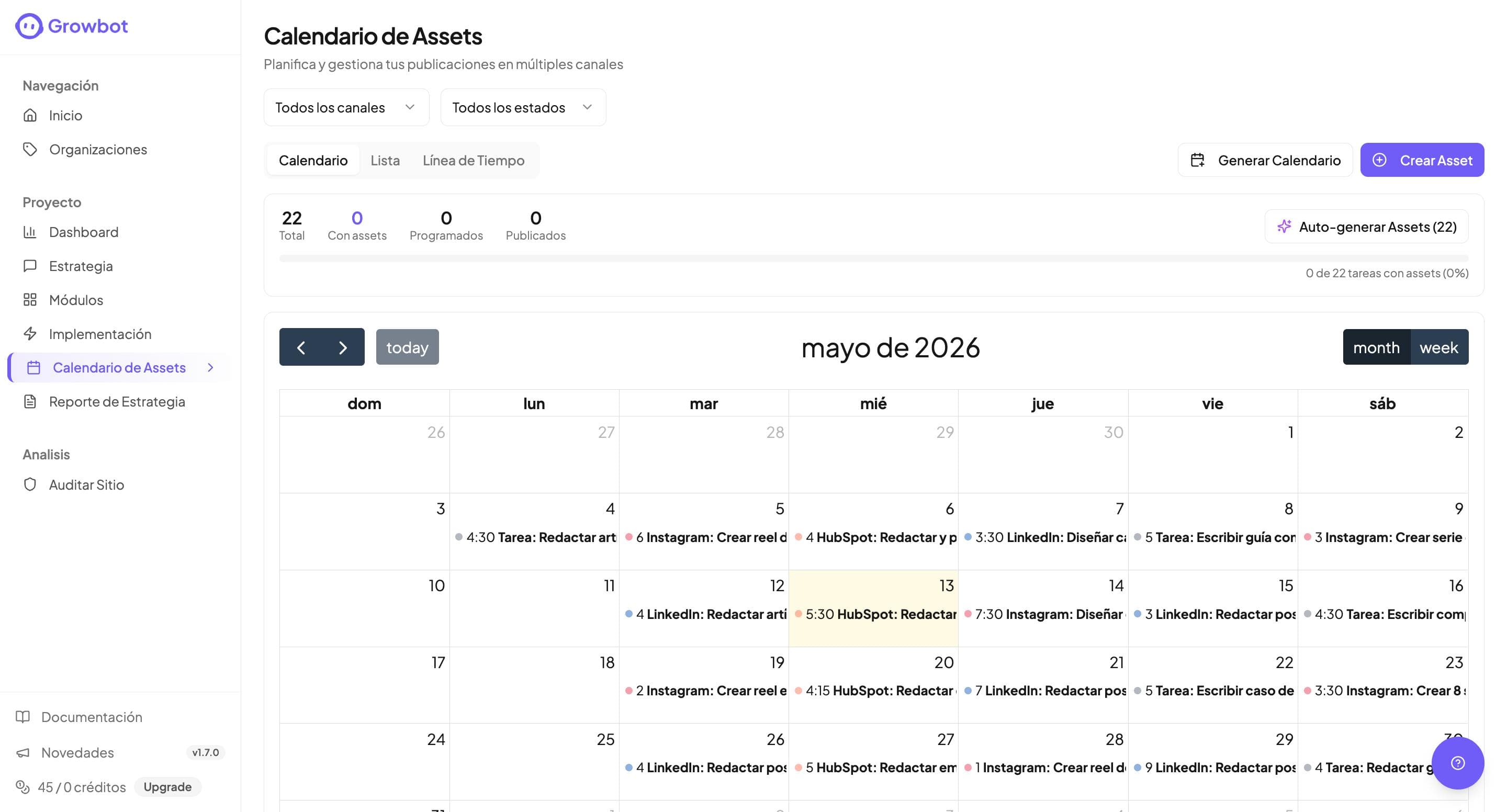Viewport: 1507px width, 812px height.
Task: Select the Lista tab
Action: (x=385, y=160)
